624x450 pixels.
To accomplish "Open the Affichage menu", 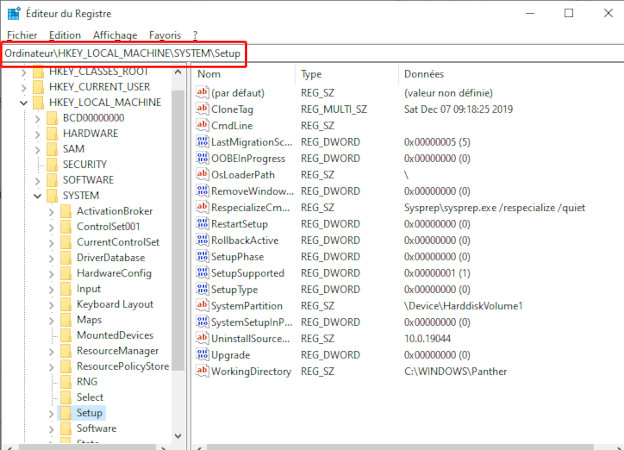I will point(114,35).
